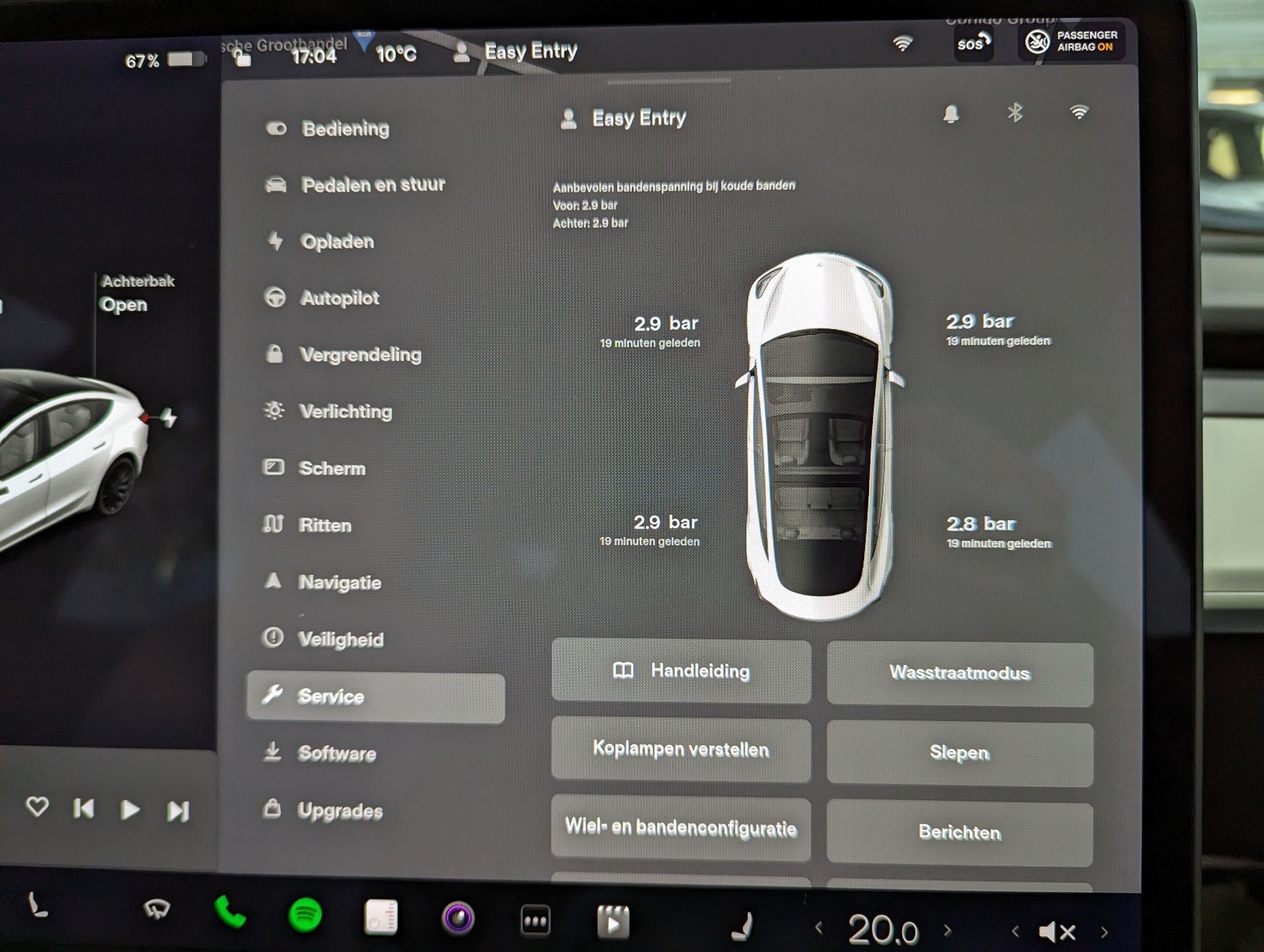The width and height of the screenshot is (1264, 952).
Task: Open the phone app icon
Action: click(x=230, y=914)
